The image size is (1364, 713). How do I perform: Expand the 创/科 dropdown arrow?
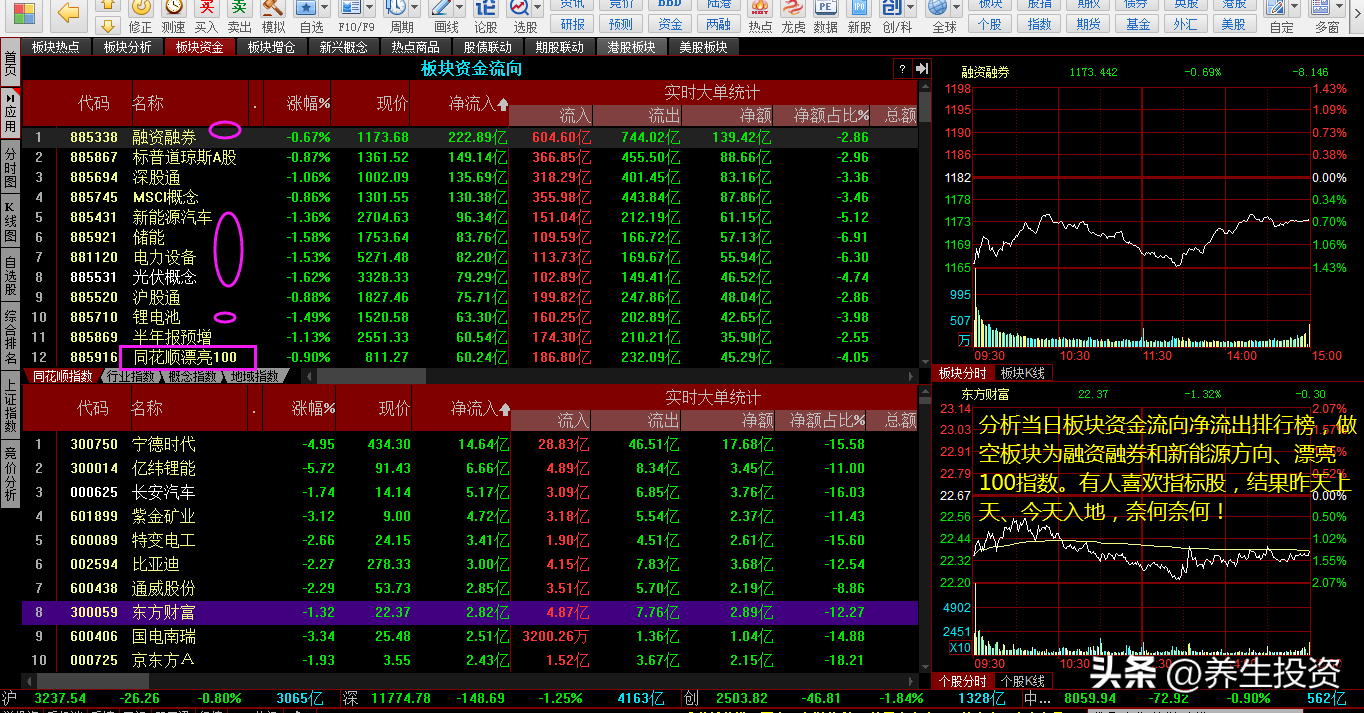tap(909, 9)
